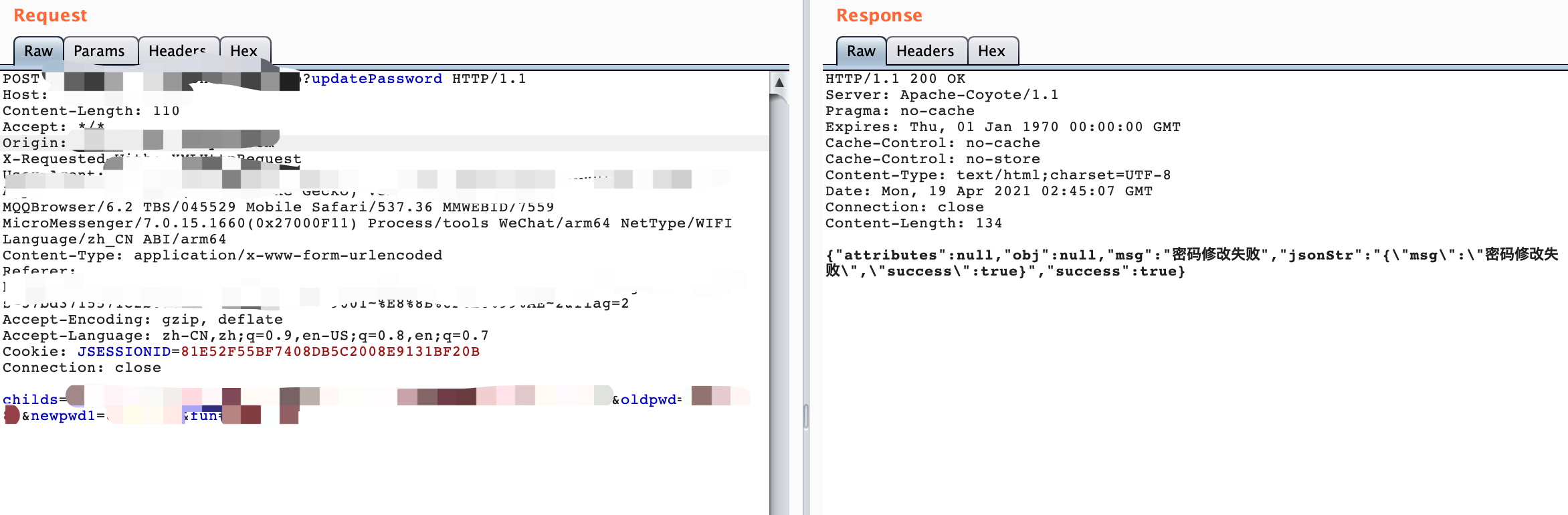Click the Date: Mon, 19 Apr 2021 line
The image size is (1568, 515).
[x=989, y=191]
